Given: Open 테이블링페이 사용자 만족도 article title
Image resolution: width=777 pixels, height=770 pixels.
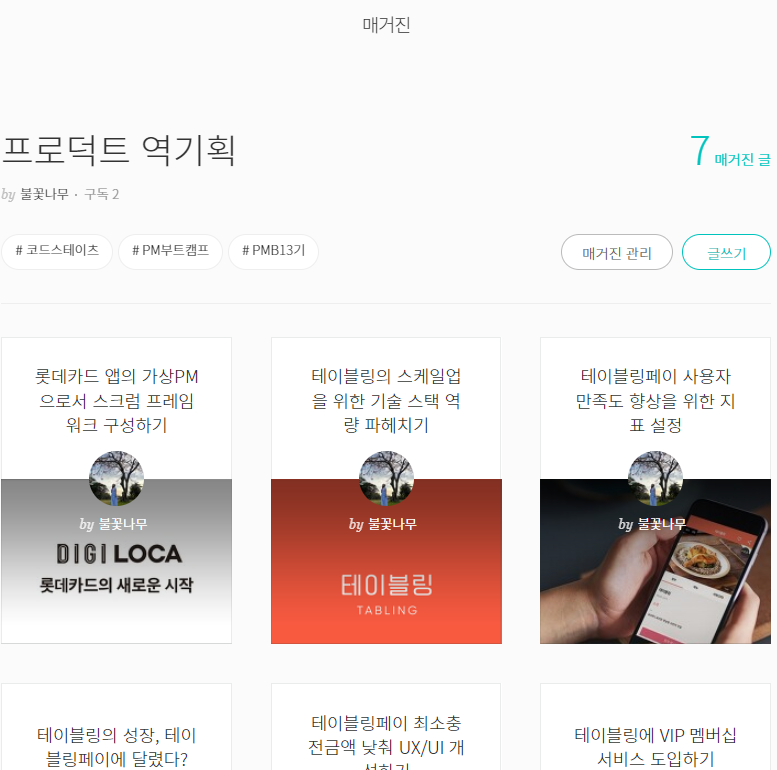Looking at the screenshot, I should tap(655, 400).
